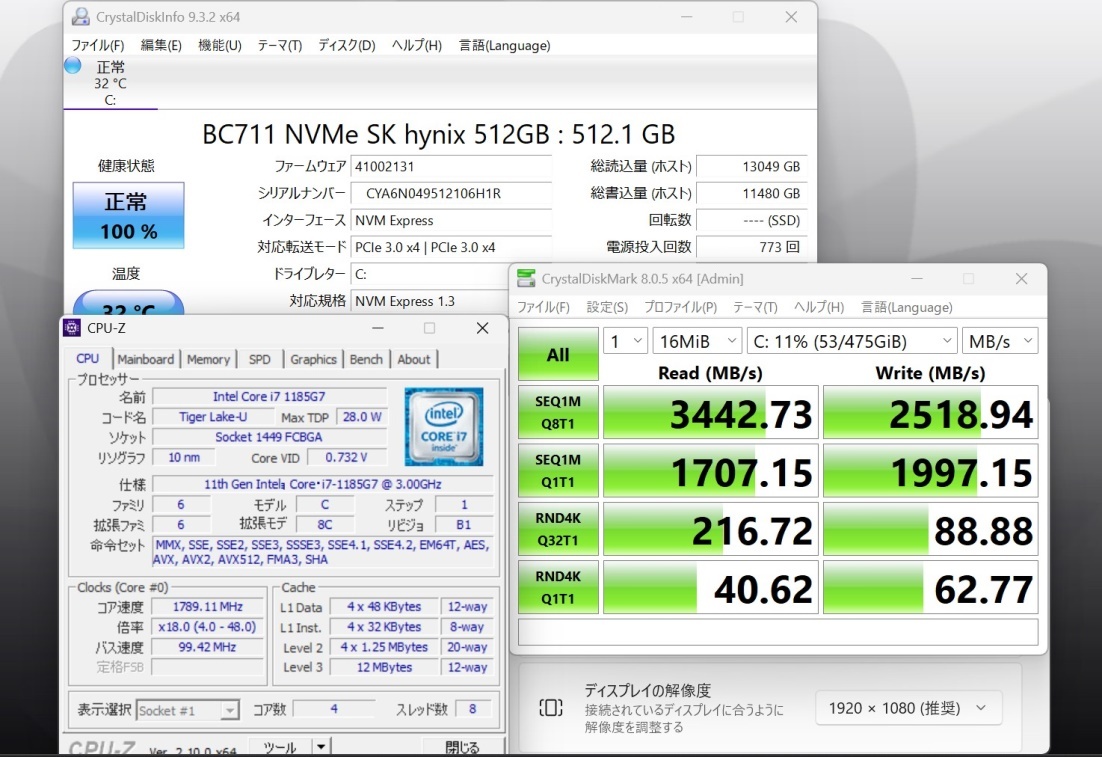Click the CrystalDiskMark app icon in title bar

click(x=526, y=278)
